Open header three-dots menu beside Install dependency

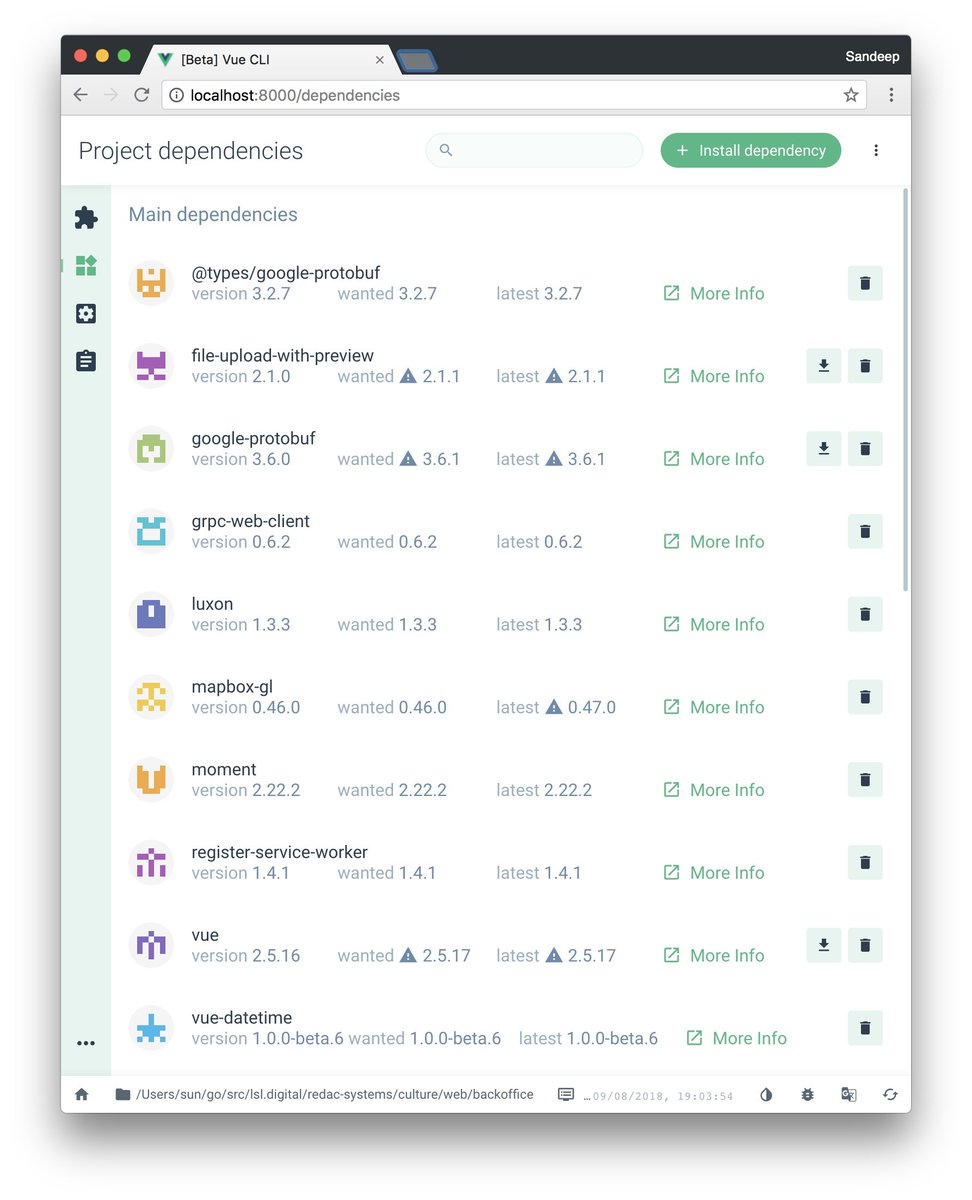tap(876, 150)
